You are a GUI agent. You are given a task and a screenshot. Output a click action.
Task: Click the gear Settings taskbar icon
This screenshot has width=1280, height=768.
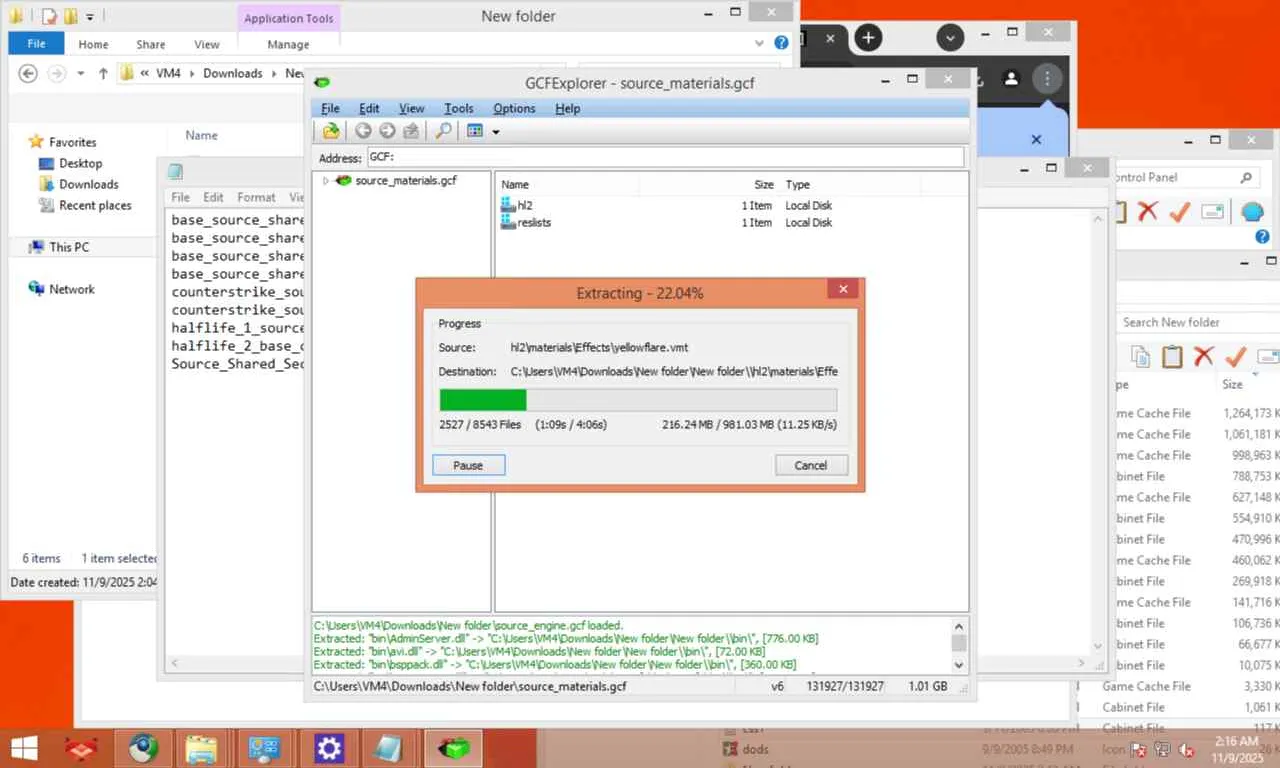pos(329,748)
